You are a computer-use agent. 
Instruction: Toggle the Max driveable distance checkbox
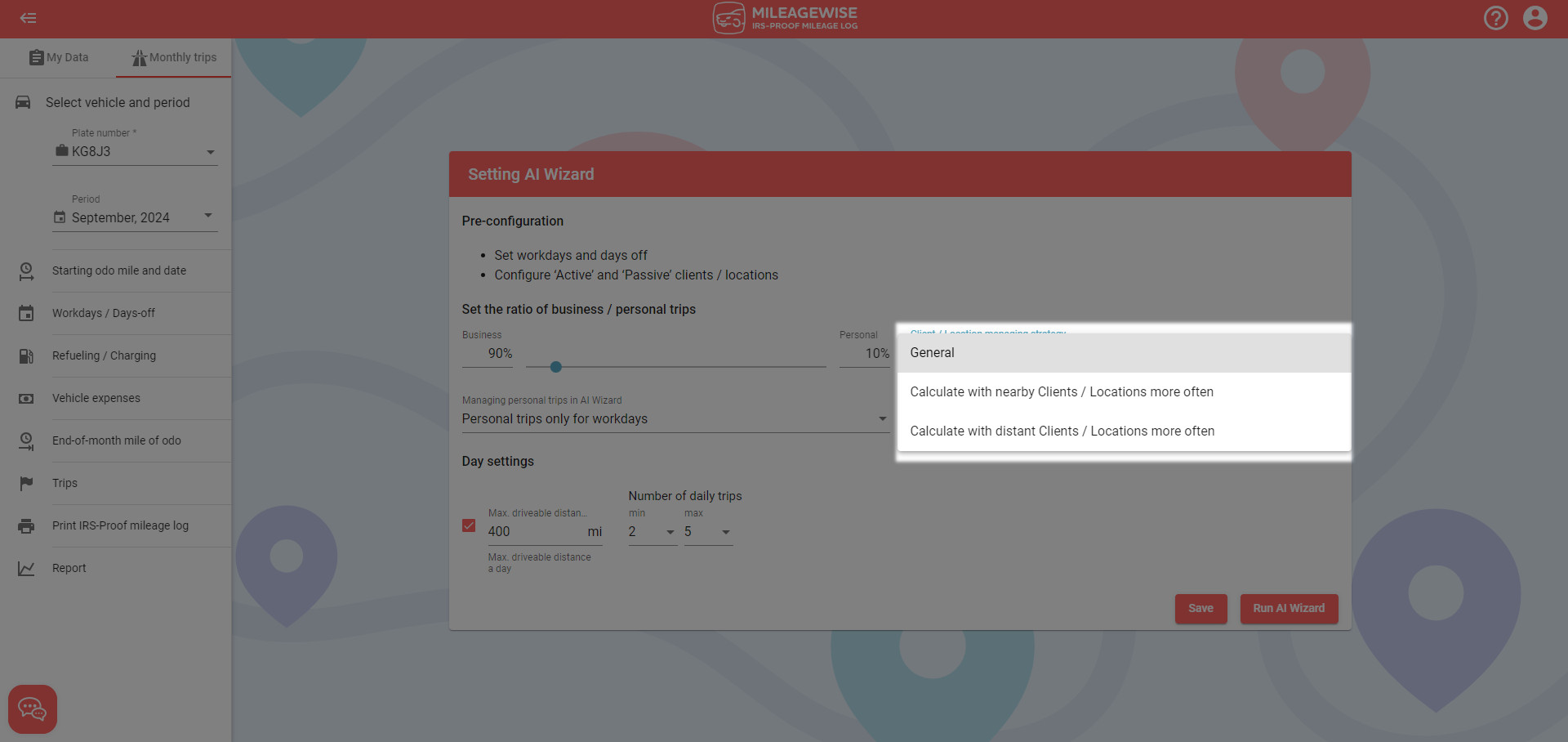pyautogui.click(x=469, y=525)
